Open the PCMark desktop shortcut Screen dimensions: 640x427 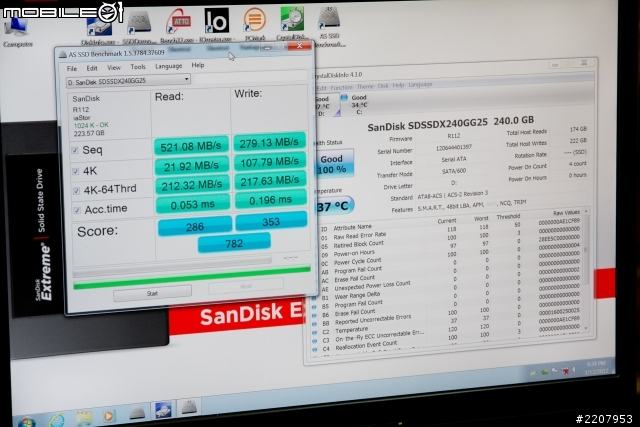[255, 23]
